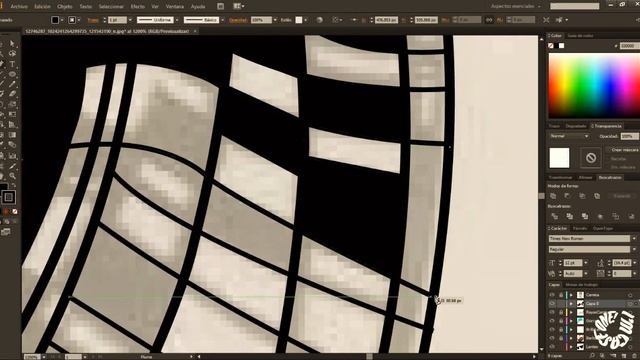Image resolution: width=640 pixels, height=360 pixels.
Task: Click the search field in the top bar
Action: (574, 6)
